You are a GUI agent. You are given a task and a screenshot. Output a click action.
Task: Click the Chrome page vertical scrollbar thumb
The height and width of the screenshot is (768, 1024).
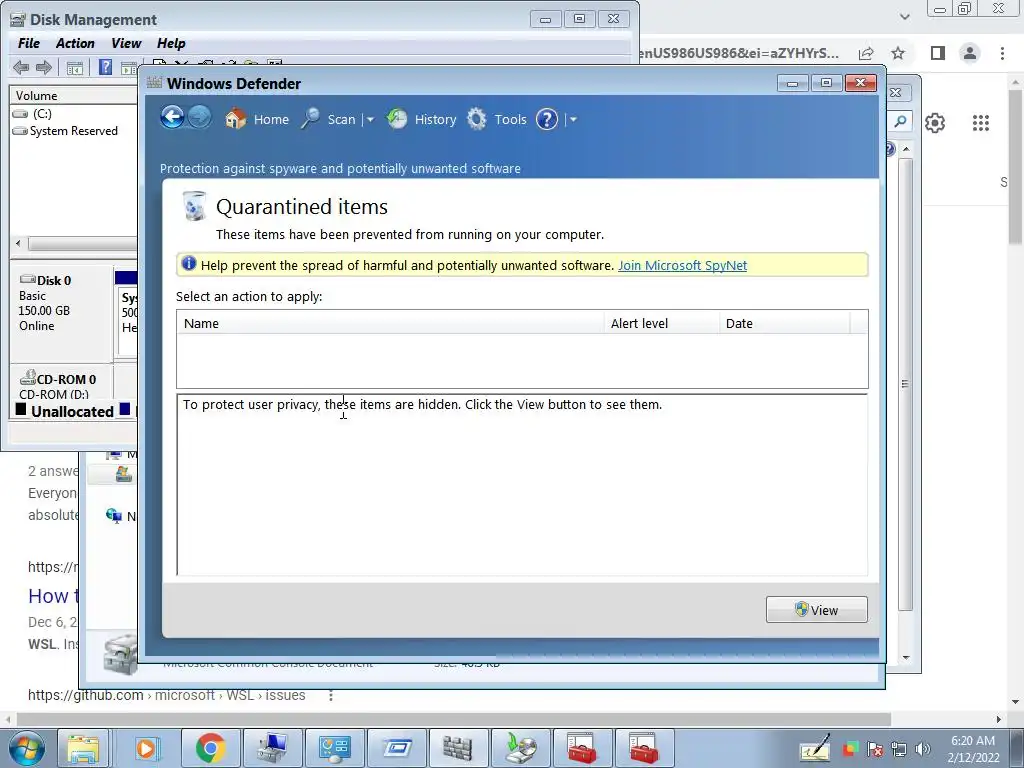click(1016, 168)
